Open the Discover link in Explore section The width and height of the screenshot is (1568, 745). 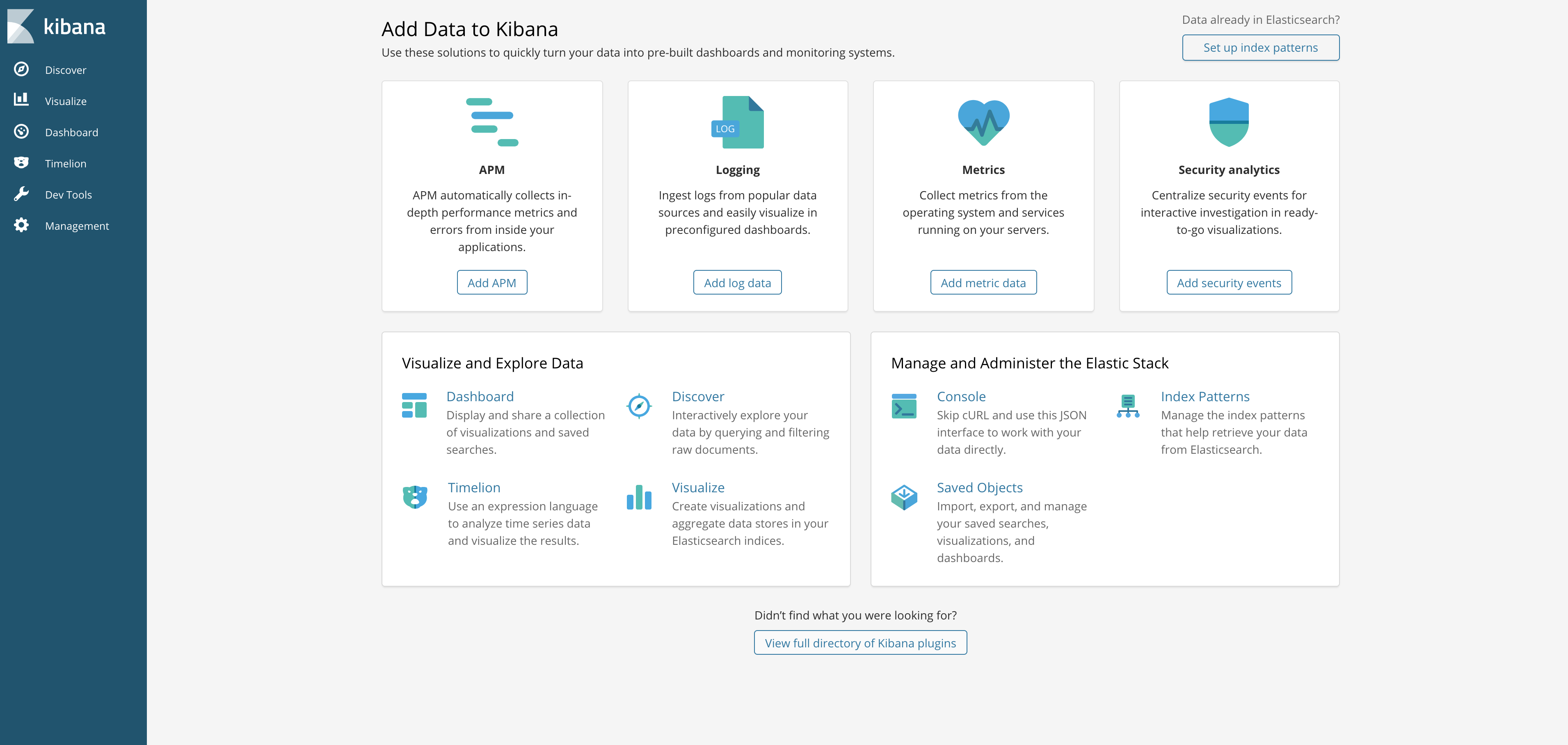[697, 396]
